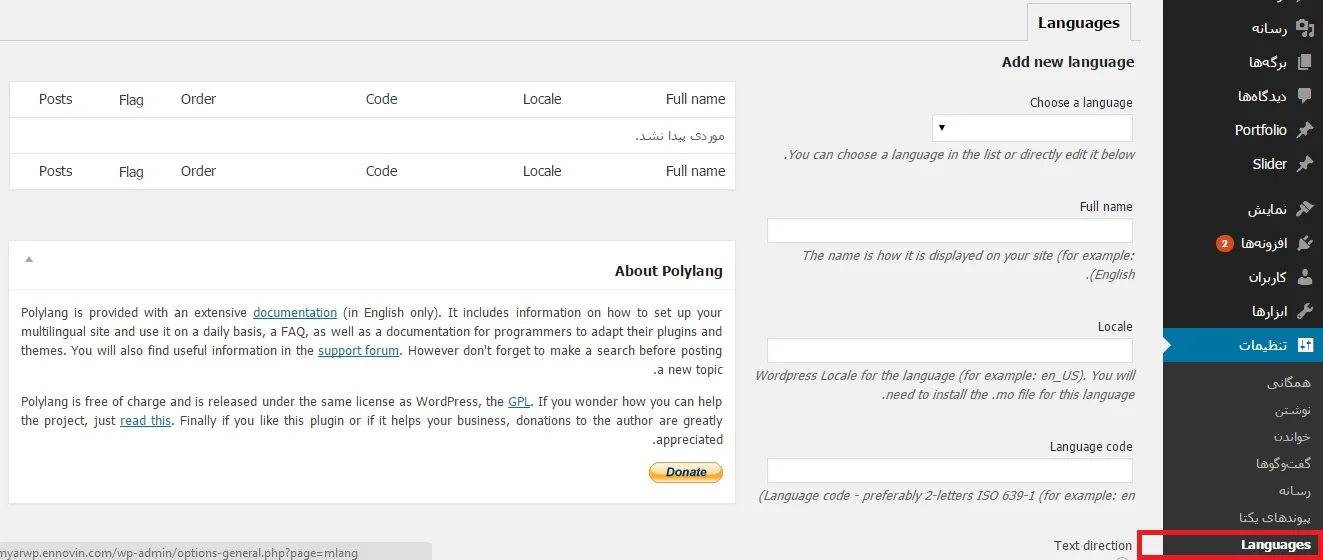The image size is (1323, 560).
Task: Click the bottom Code footer header
Action: pos(381,171)
